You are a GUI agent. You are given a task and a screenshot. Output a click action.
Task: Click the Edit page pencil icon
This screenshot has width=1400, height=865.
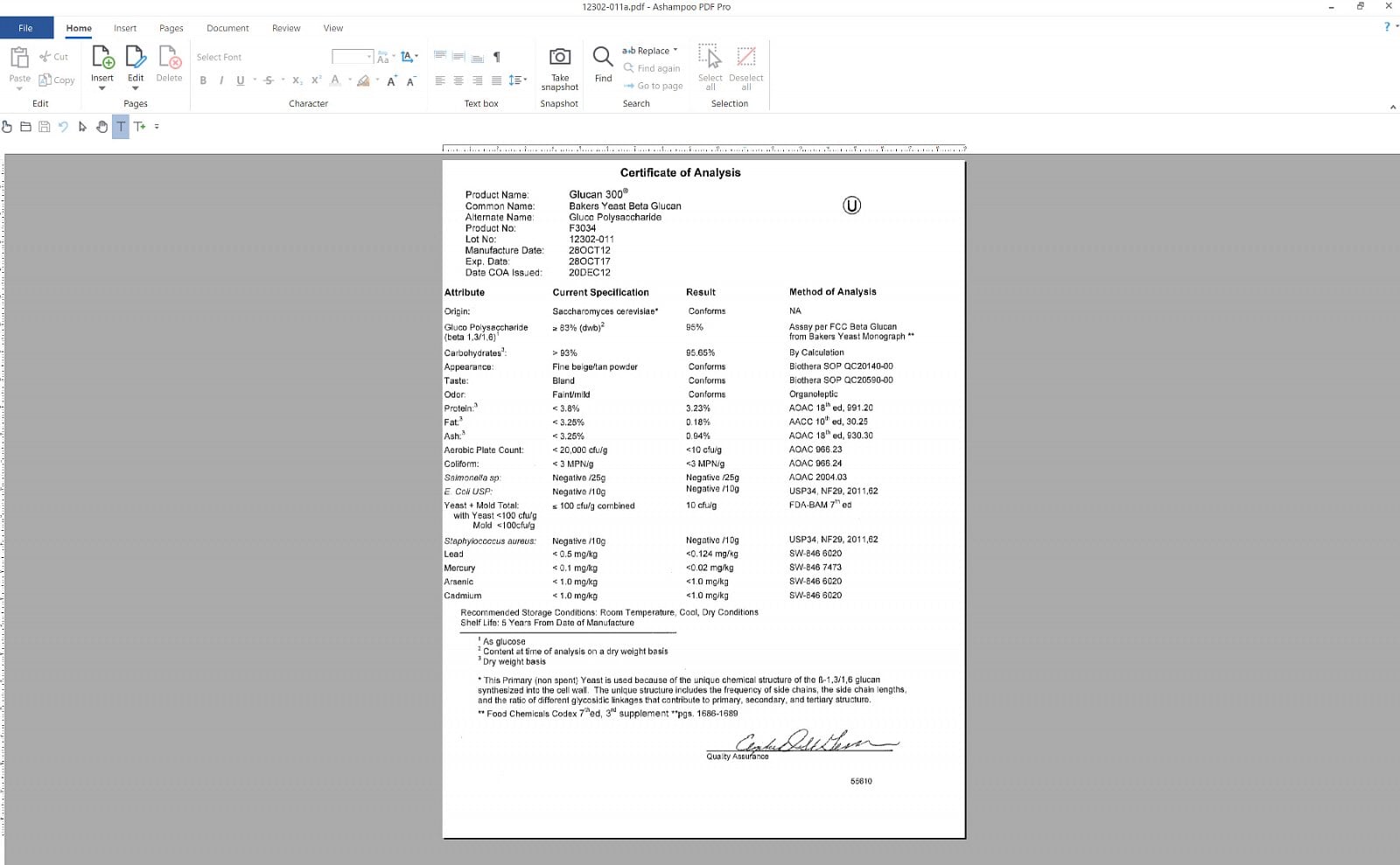pyautogui.click(x=136, y=58)
